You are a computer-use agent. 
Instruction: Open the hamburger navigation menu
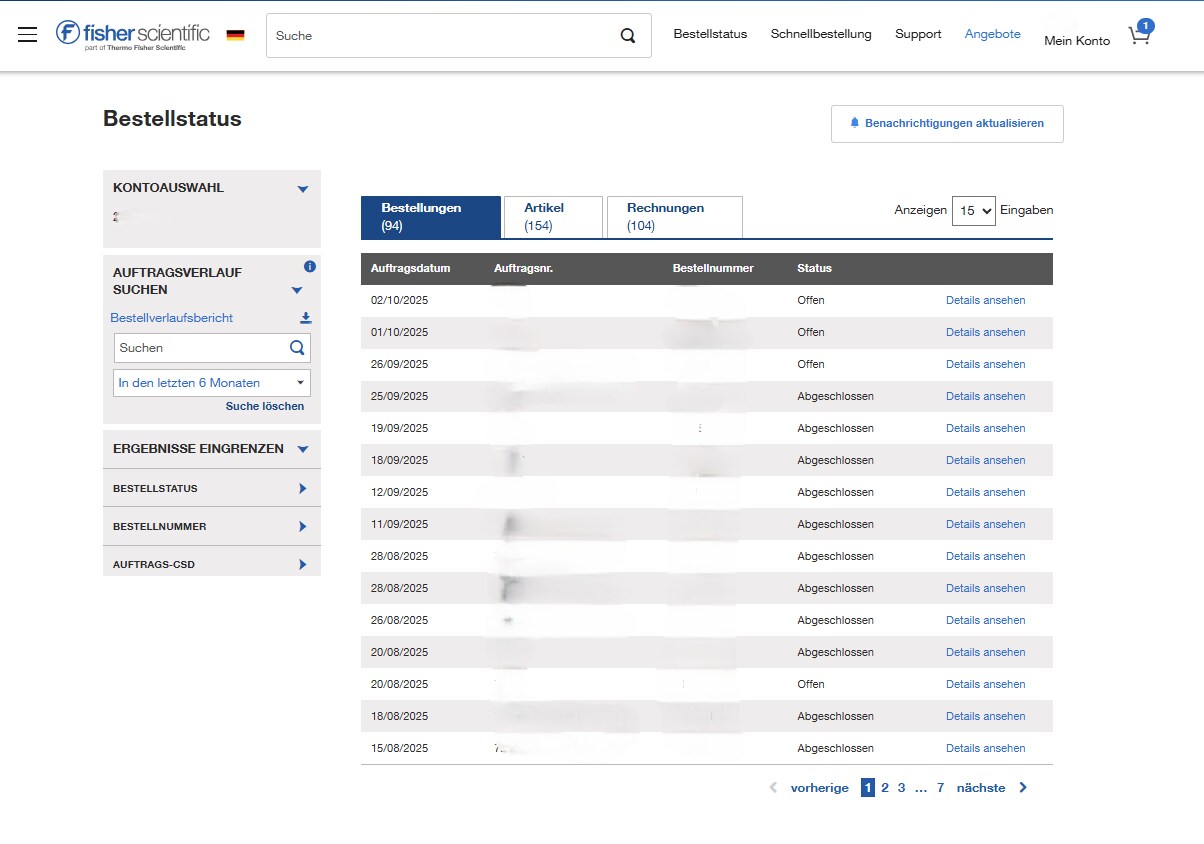[x=28, y=35]
